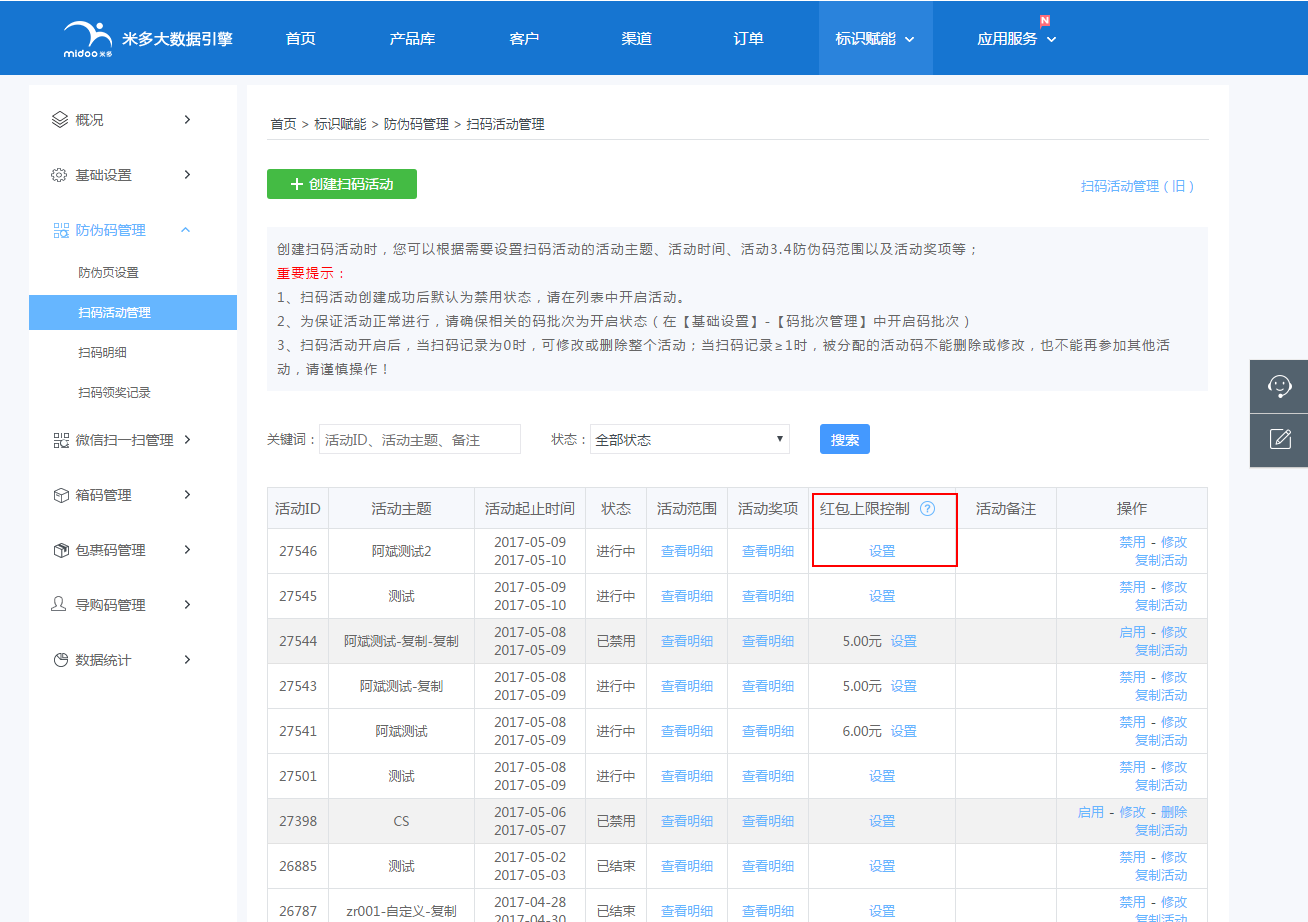View 活动奖项 查看明细 for 阿斌测试2
The image size is (1308, 922).
coord(768,551)
